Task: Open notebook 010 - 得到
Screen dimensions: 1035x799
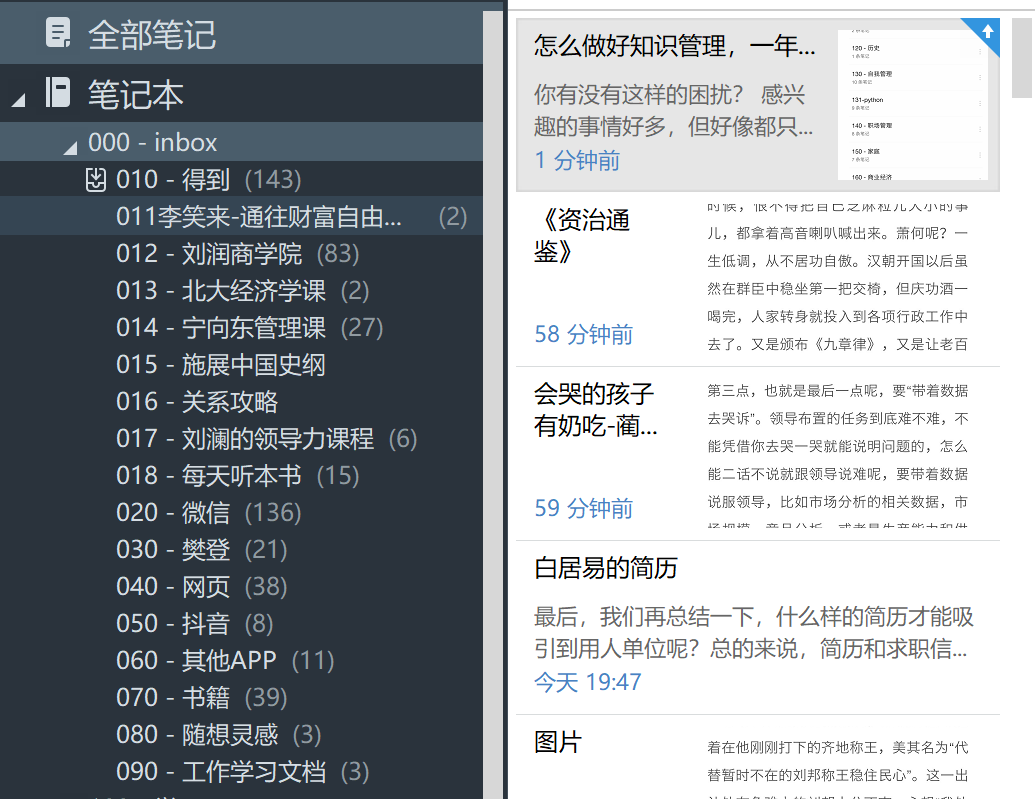Action: pos(242,180)
